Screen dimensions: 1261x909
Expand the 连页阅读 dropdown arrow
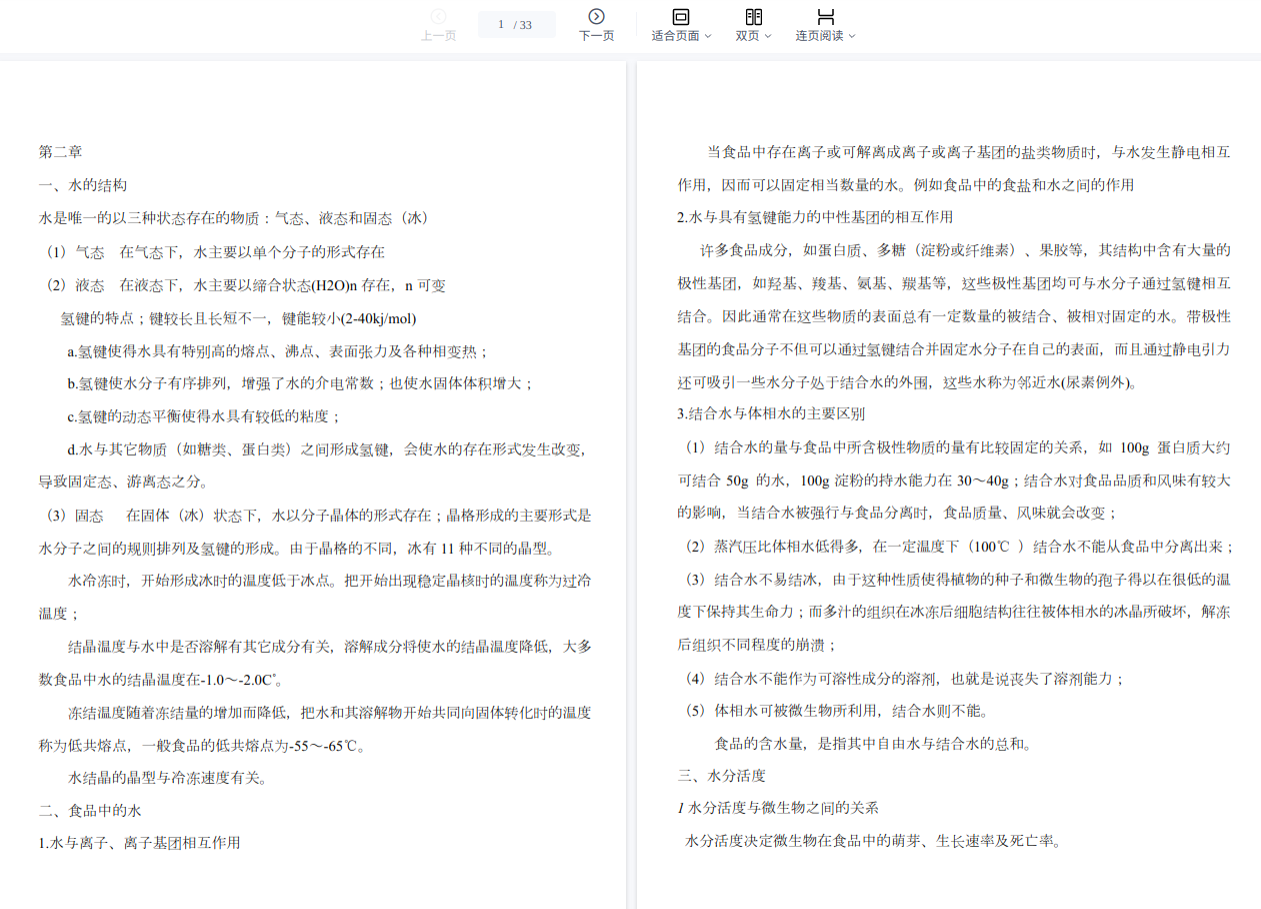pyautogui.click(x=852, y=36)
